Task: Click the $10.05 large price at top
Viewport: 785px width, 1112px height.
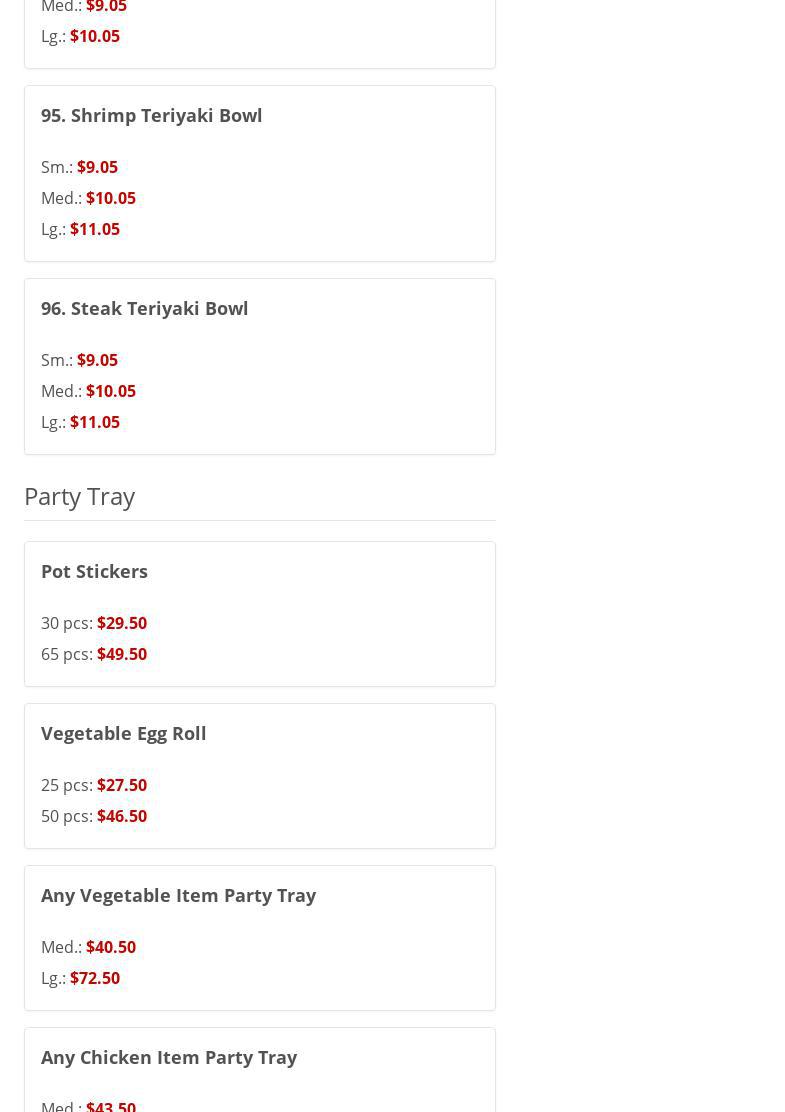Action: [x=95, y=36]
